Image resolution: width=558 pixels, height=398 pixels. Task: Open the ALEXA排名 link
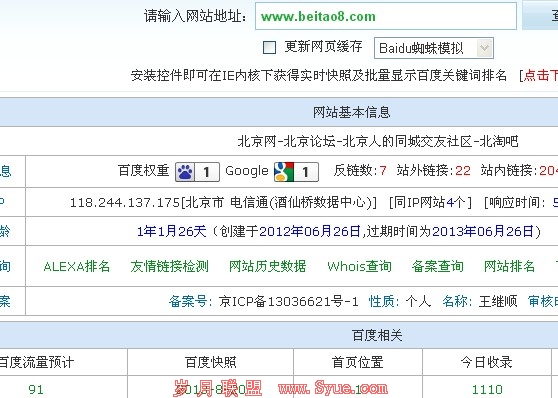[x=77, y=266]
